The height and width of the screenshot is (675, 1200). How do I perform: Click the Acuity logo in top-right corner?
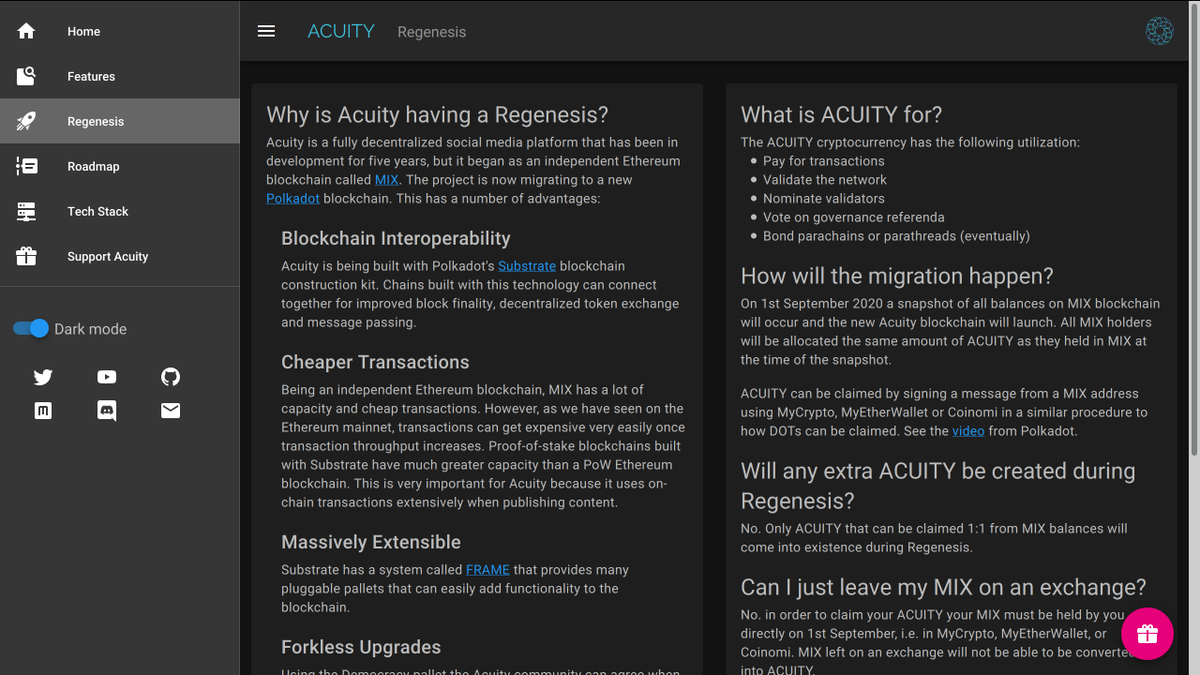1159,31
